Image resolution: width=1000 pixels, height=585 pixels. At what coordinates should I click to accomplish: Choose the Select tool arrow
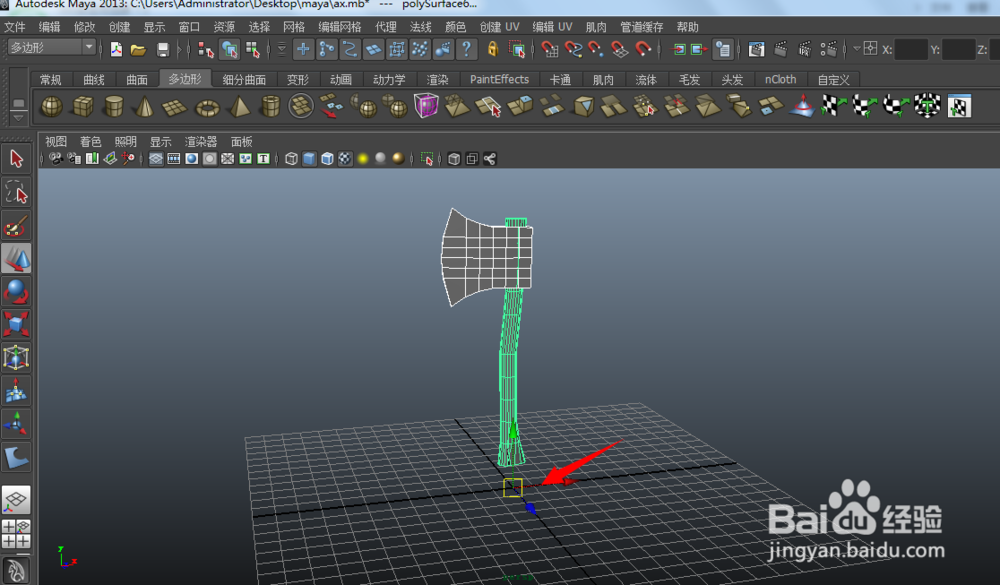pyautogui.click(x=16, y=158)
